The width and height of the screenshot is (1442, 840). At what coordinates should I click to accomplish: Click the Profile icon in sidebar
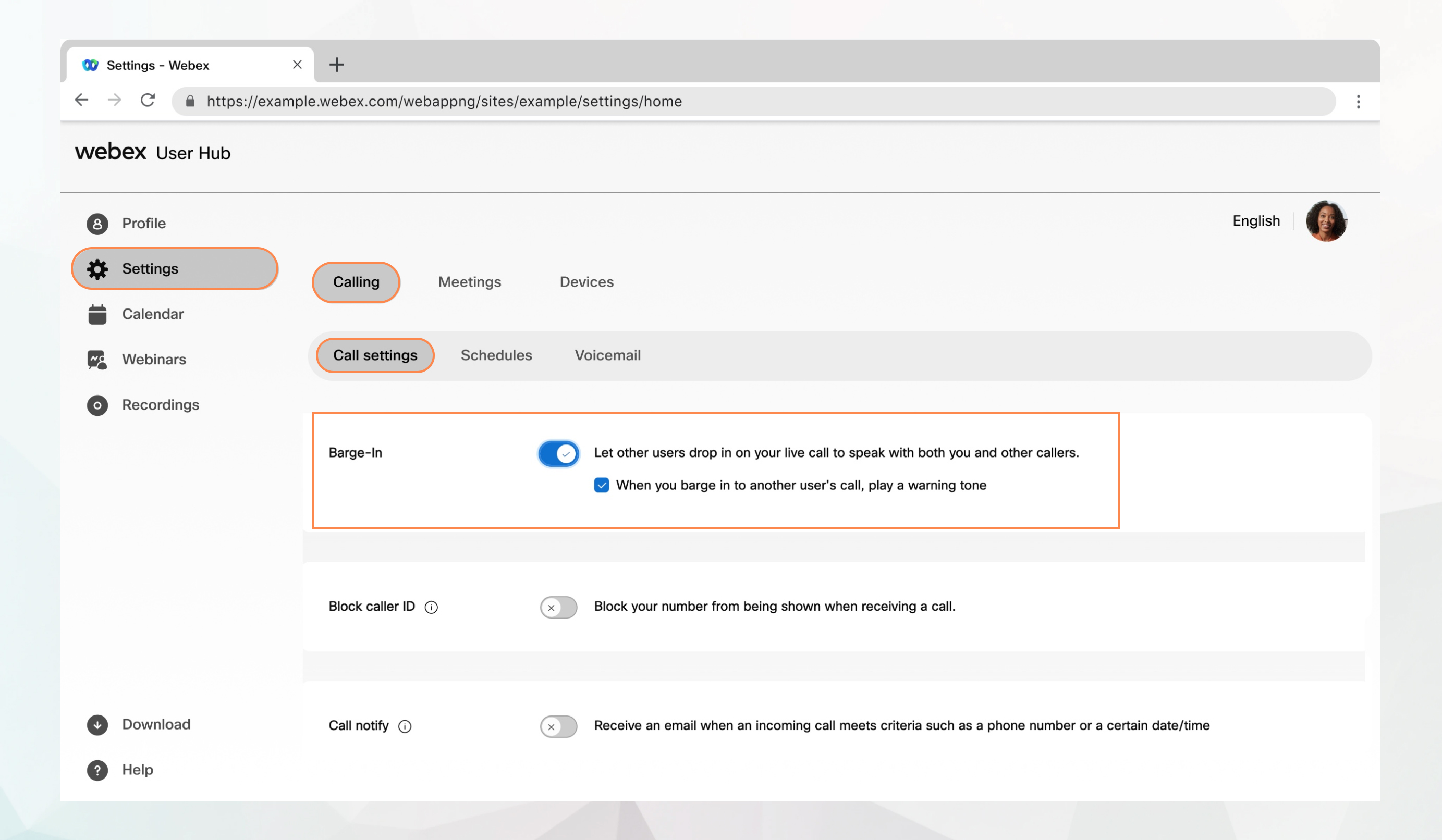(x=97, y=222)
